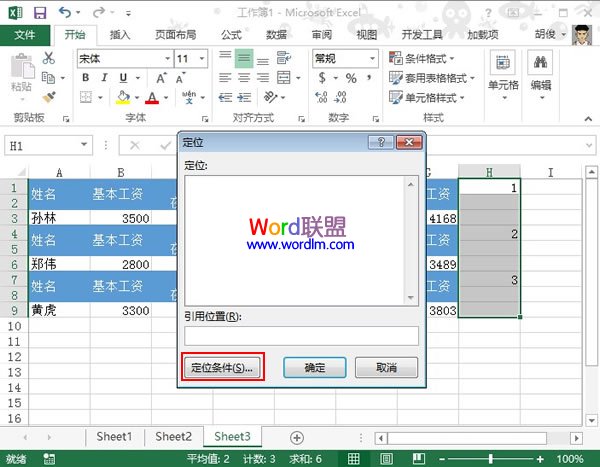Open the Name Box H1 dropdown

(84, 145)
